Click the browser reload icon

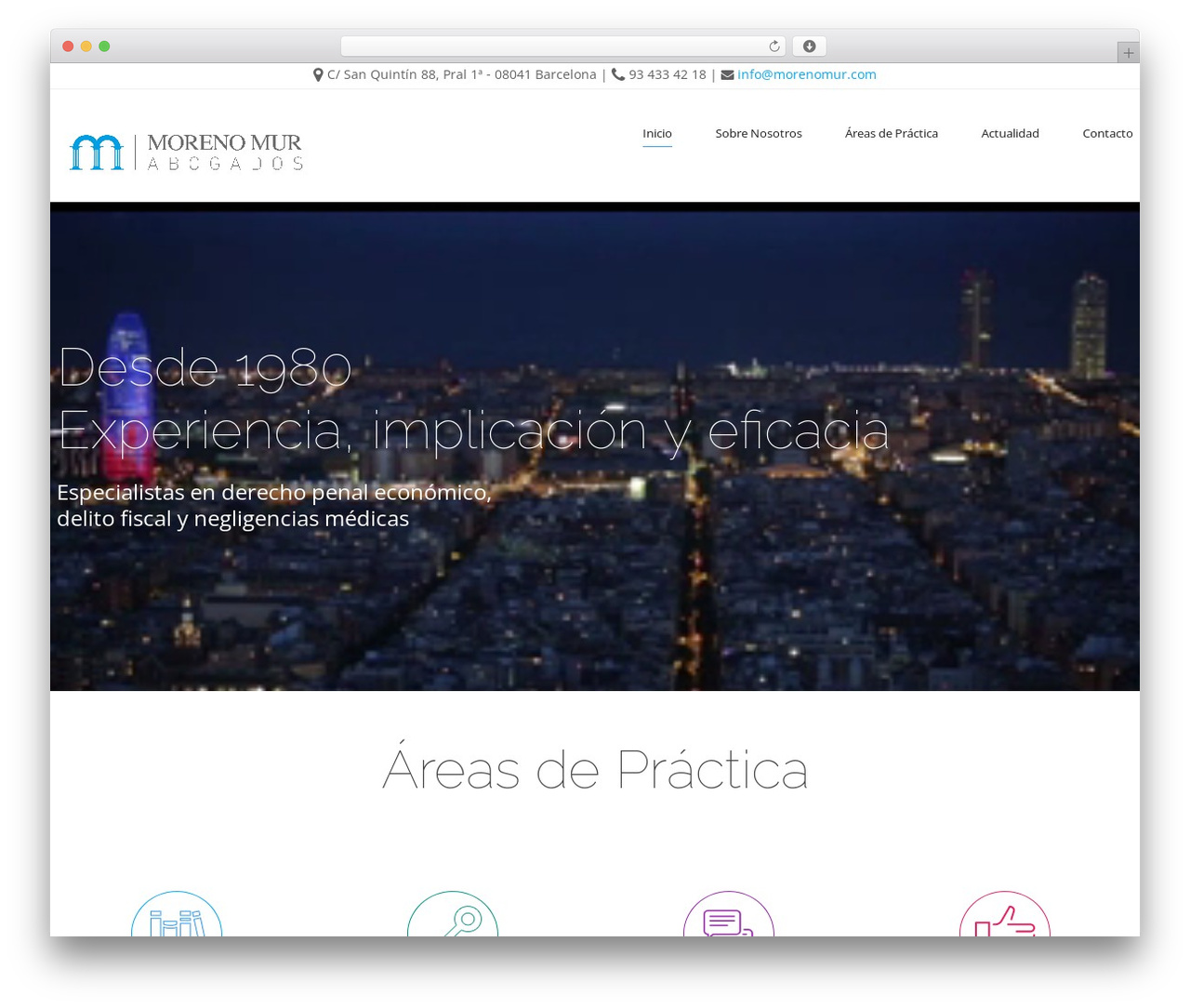(x=773, y=46)
